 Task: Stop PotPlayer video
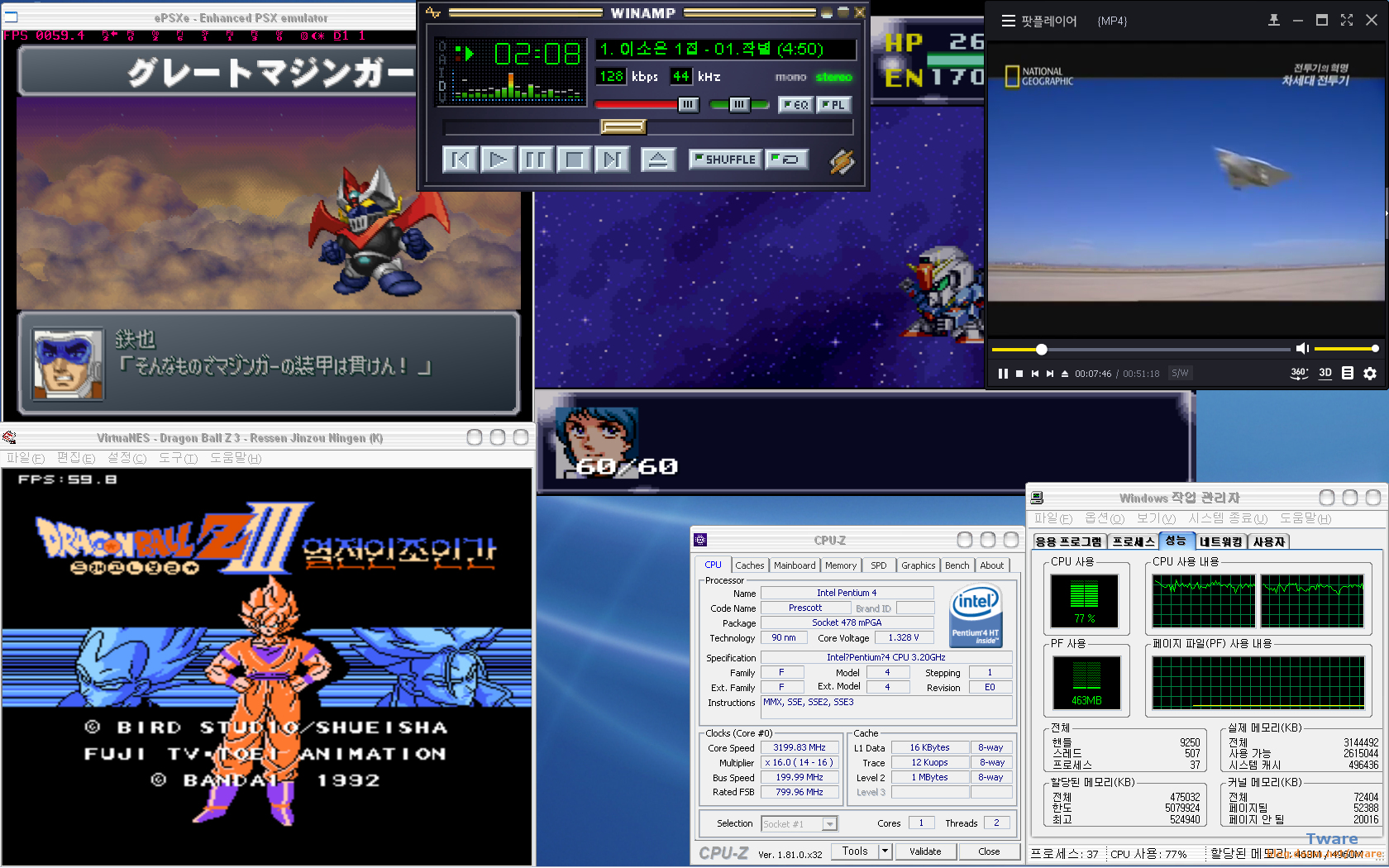1019,374
